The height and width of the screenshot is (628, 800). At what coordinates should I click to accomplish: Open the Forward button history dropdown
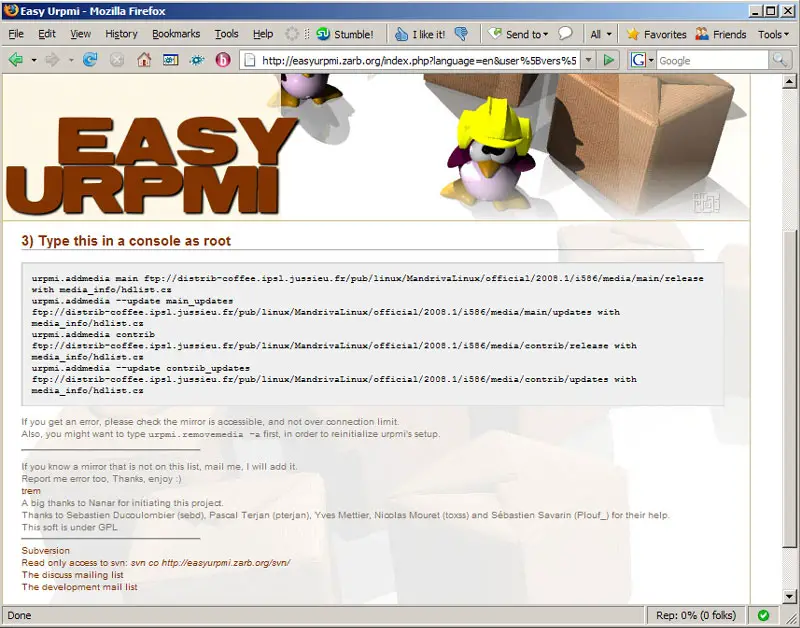click(x=71, y=60)
